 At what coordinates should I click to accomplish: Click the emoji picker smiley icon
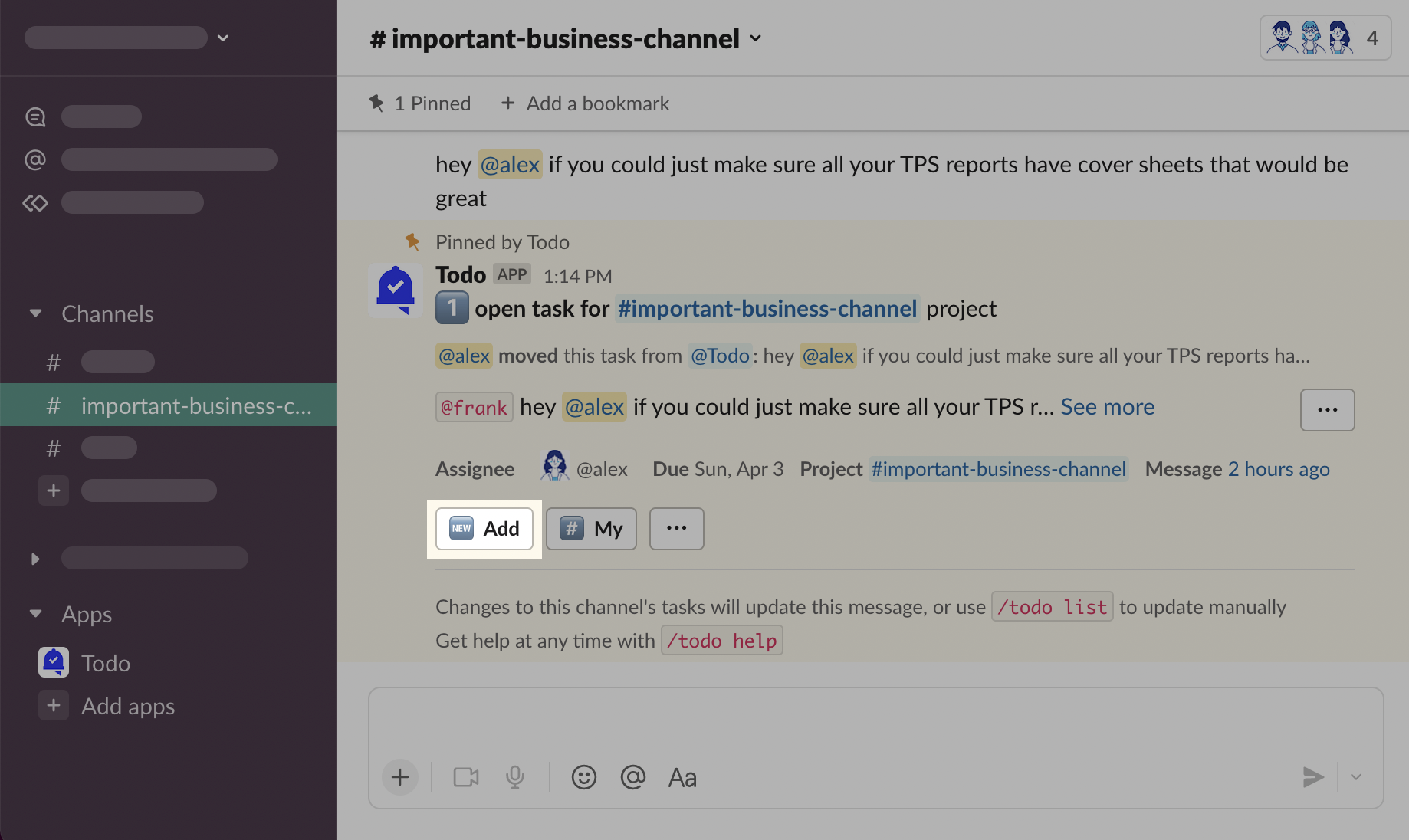(583, 777)
